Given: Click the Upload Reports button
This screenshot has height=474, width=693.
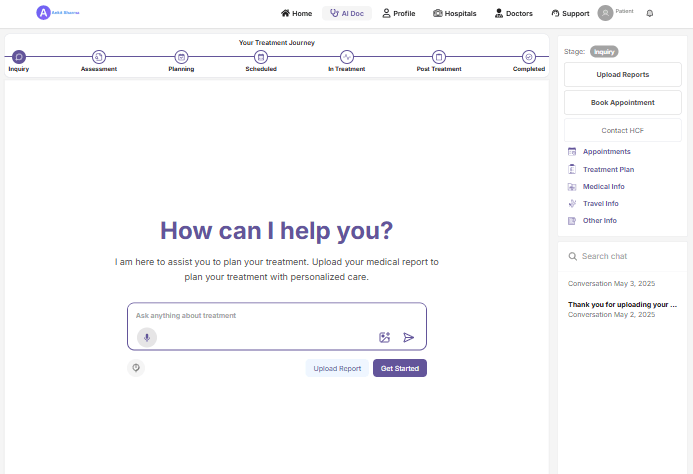Looking at the screenshot, I should pos(623,74).
